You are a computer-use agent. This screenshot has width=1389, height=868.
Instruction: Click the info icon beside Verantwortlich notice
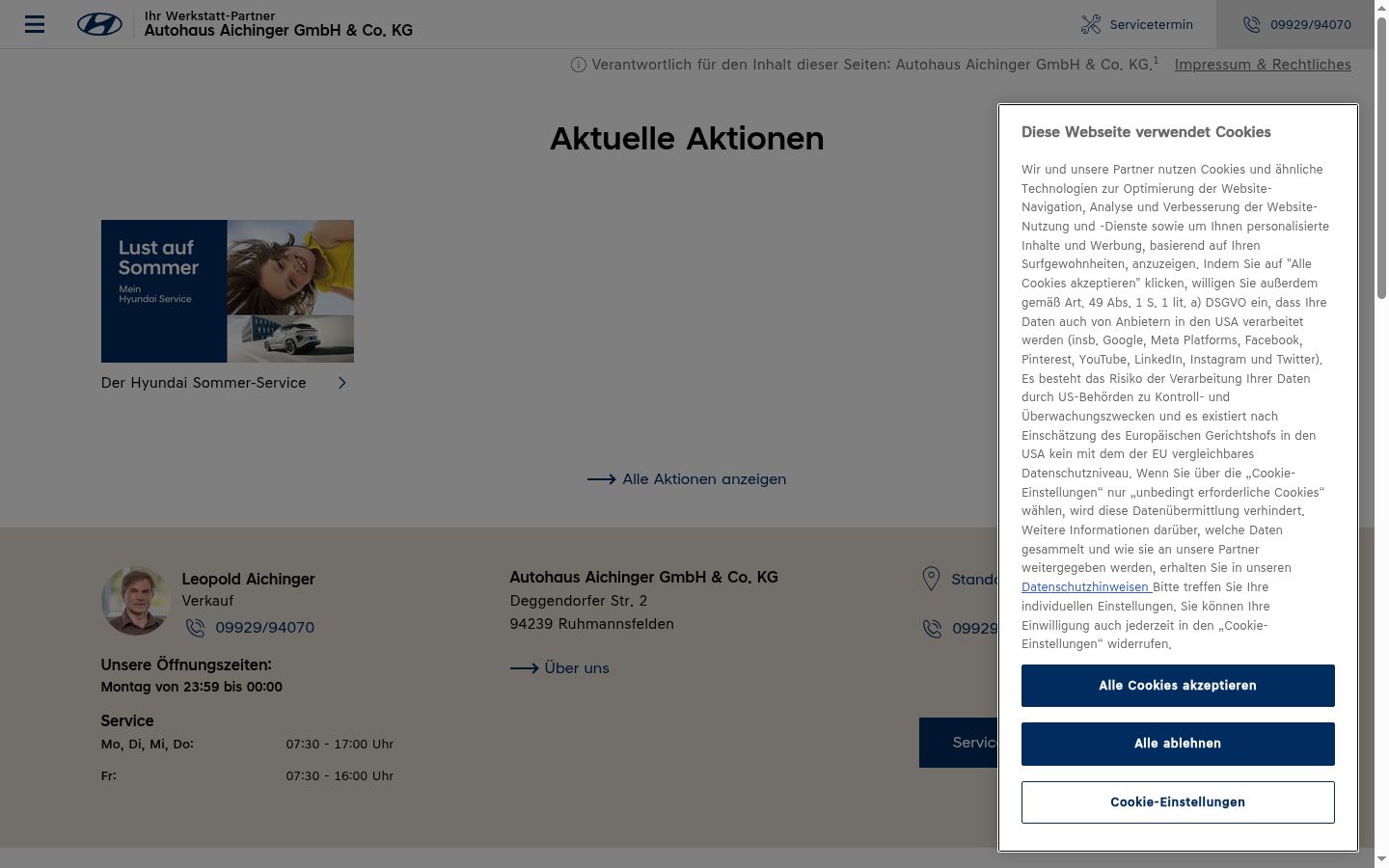click(x=579, y=65)
